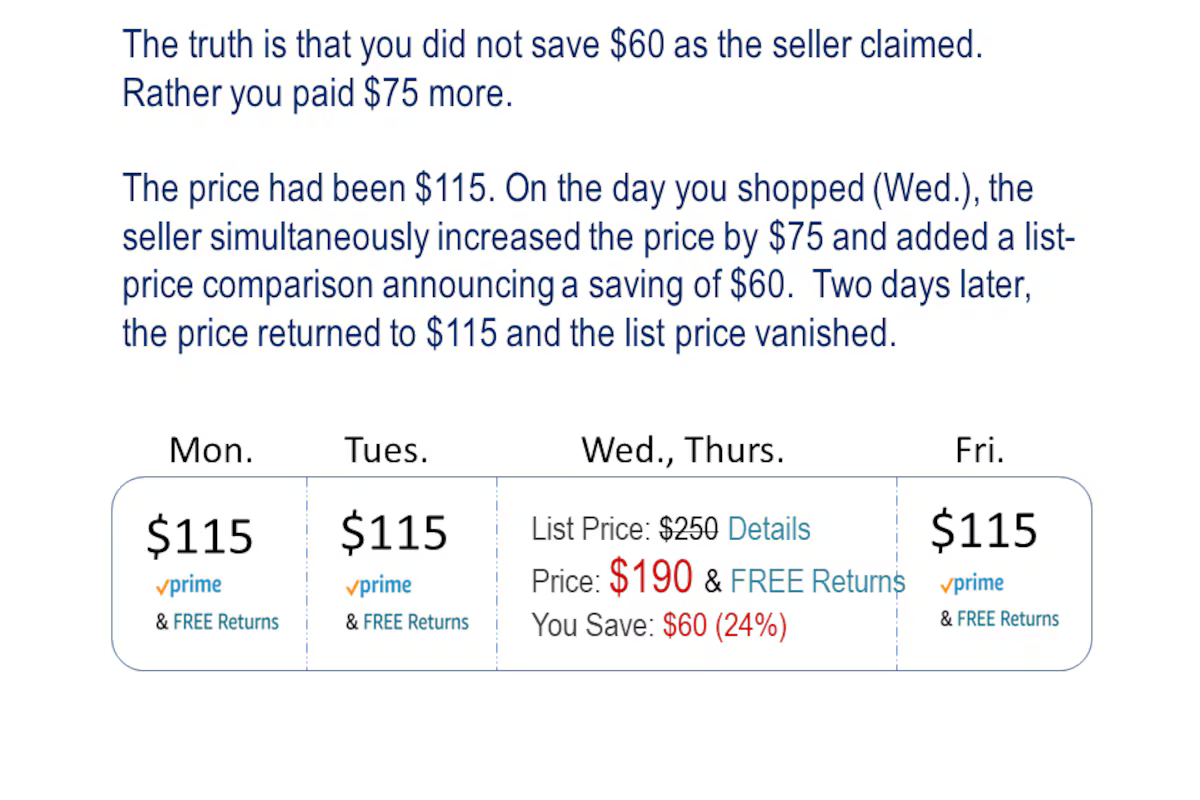The height and width of the screenshot is (800, 1200).
Task: Click the 'List Price:' label
Action: [x=592, y=529]
